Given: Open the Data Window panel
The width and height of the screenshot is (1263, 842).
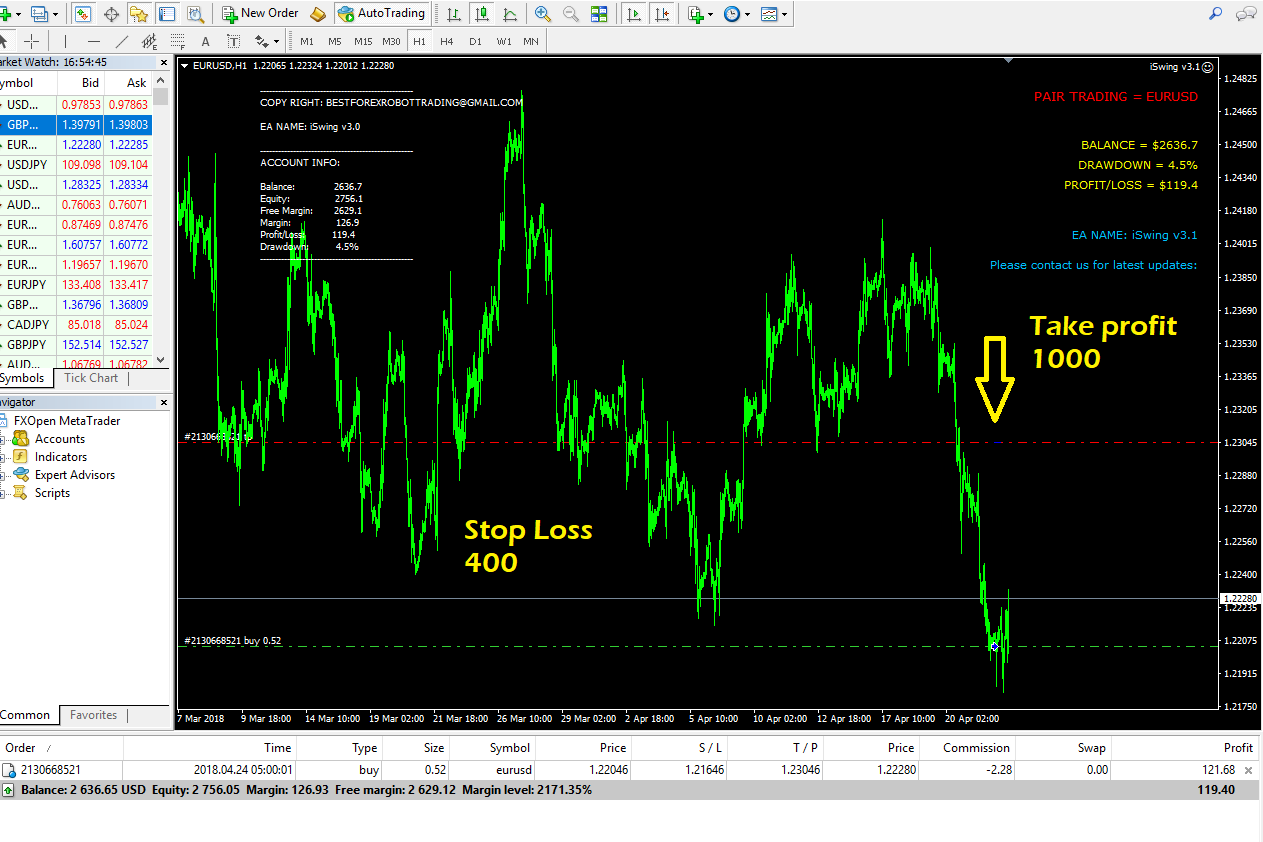Looking at the screenshot, I should pos(599,14).
